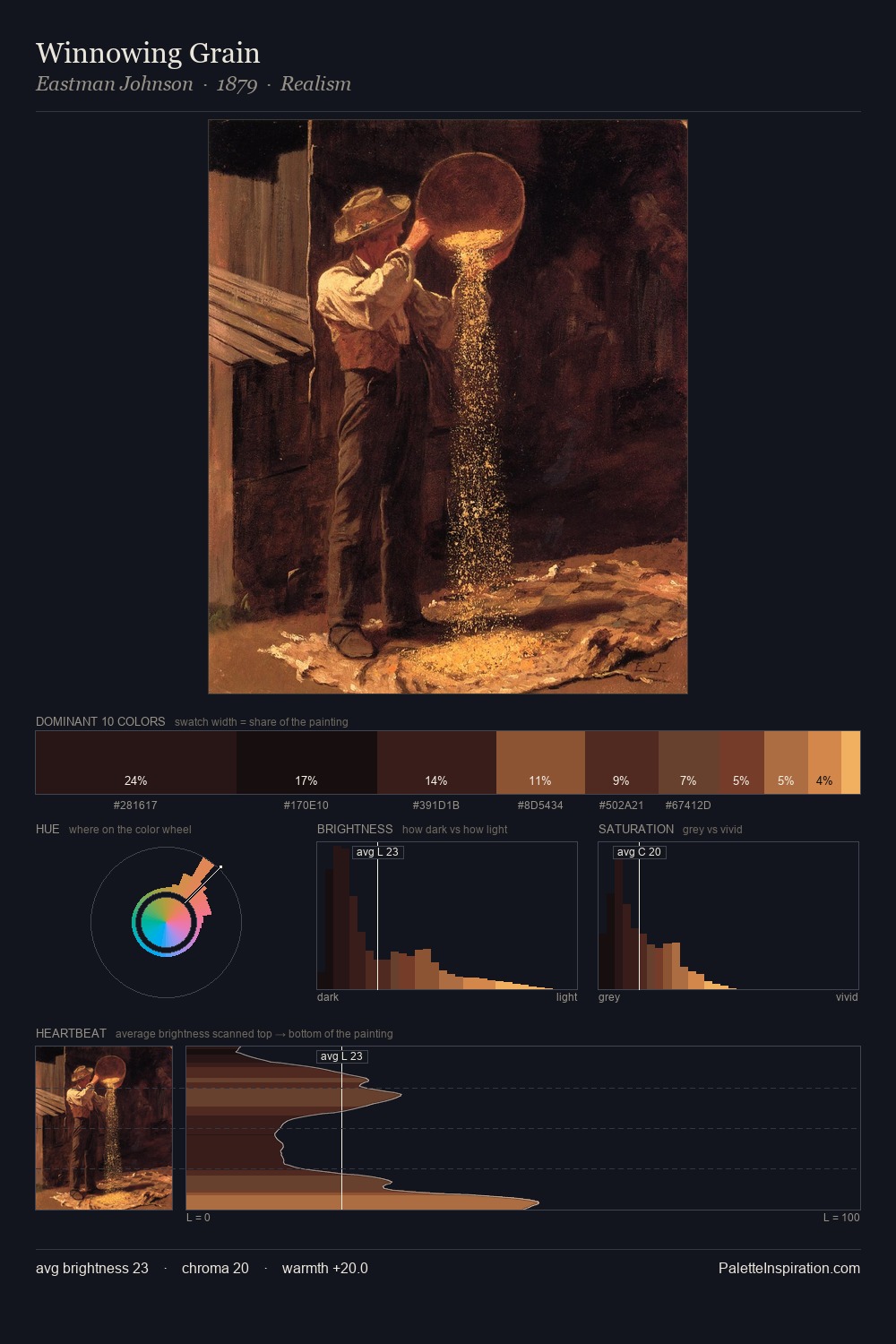Click the 'avg L 23' label in Brightness chart
The image size is (896, 1344).
(x=377, y=852)
